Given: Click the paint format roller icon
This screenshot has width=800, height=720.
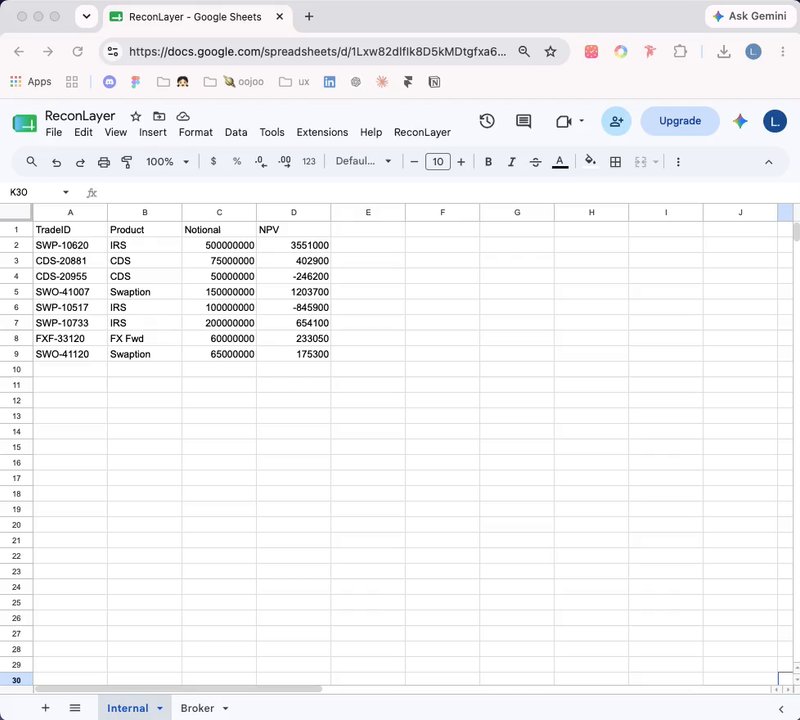Looking at the screenshot, I should [x=127, y=162].
